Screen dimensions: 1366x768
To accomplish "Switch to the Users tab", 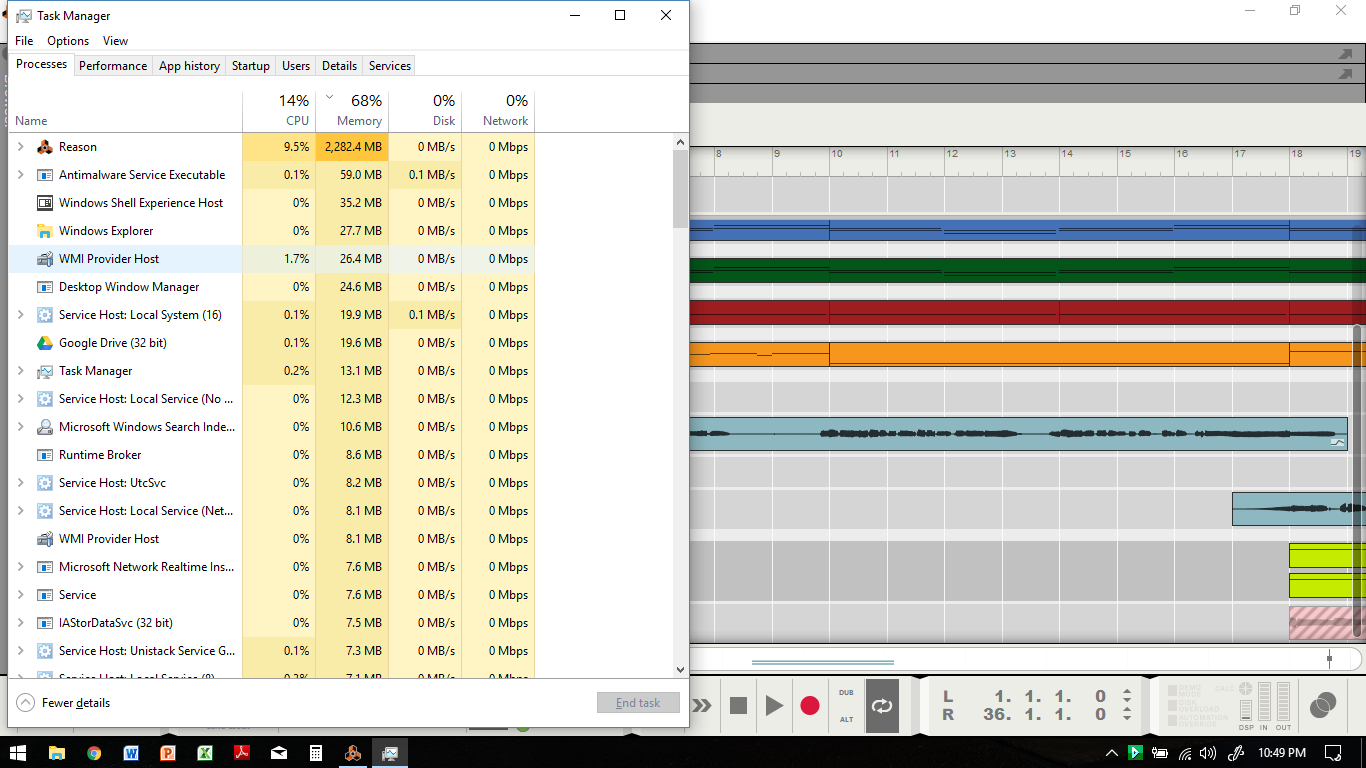I will [x=296, y=66].
